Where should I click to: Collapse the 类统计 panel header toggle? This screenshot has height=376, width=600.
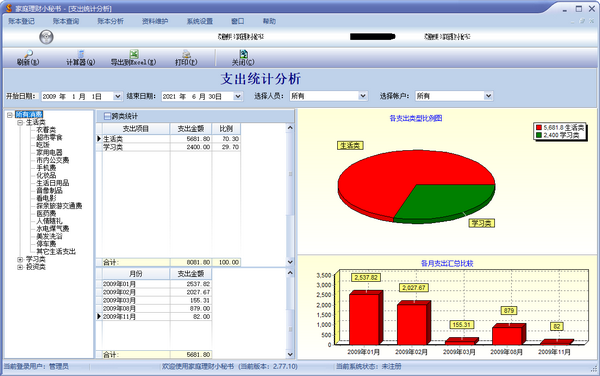[108, 116]
